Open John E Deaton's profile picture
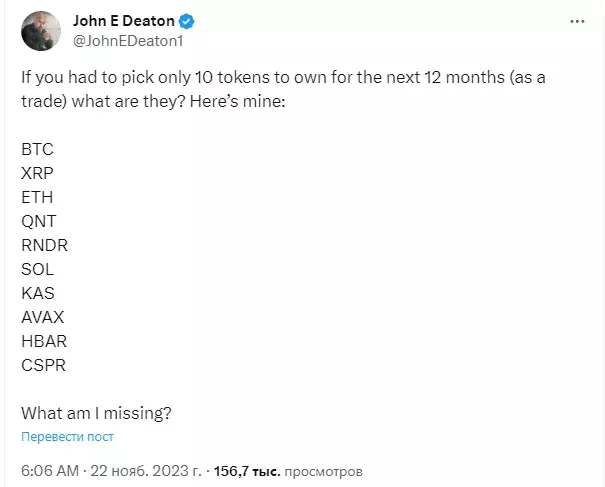Image resolution: width=605 pixels, height=487 pixels. (41, 31)
